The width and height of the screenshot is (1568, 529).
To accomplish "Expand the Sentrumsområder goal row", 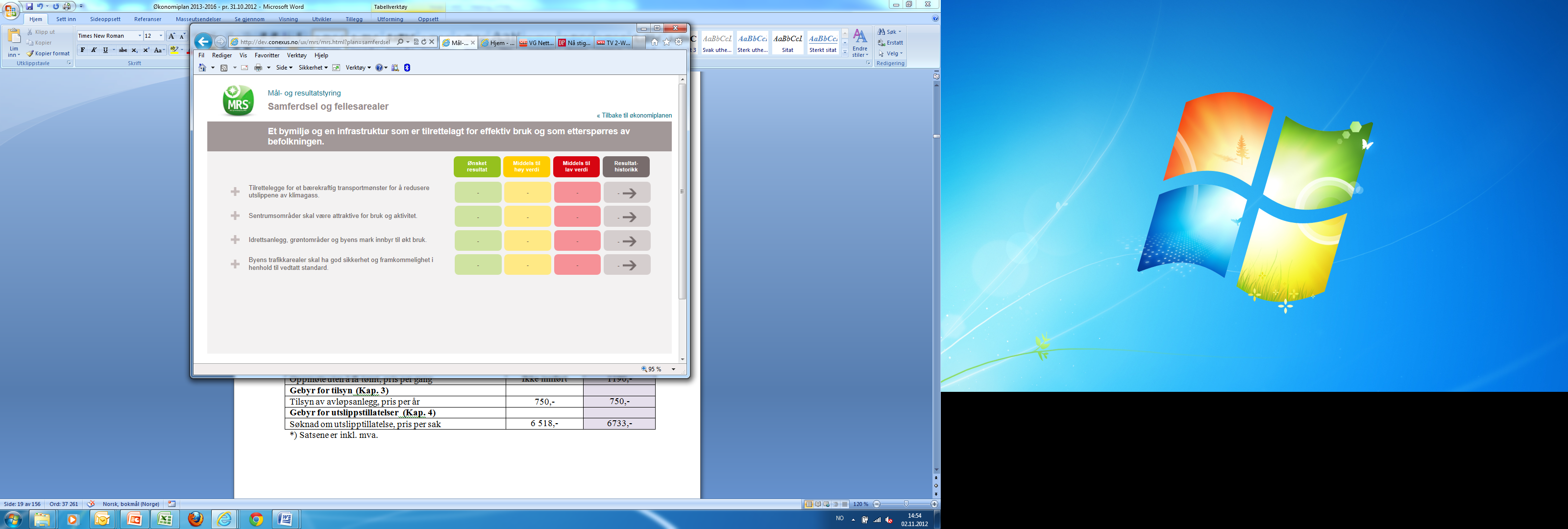I will click(235, 216).
